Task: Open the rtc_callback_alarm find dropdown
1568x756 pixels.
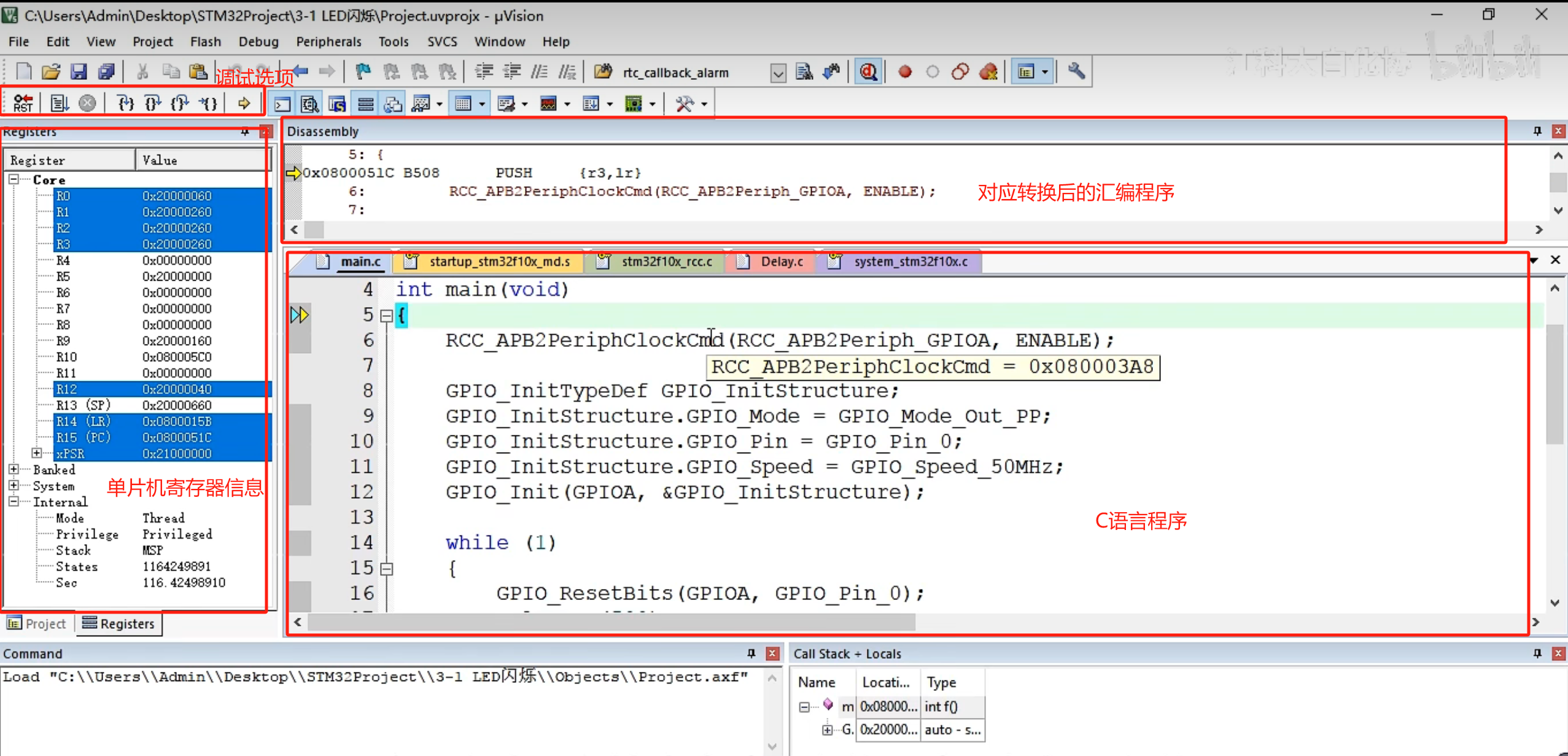Action: [x=778, y=73]
